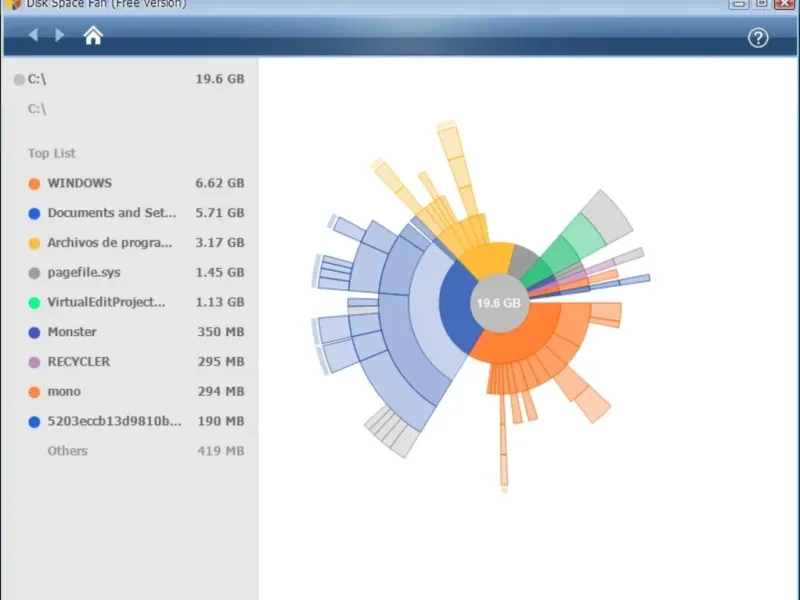This screenshot has height=600, width=800.
Task: Click the Top List heading
Action: tap(52, 154)
